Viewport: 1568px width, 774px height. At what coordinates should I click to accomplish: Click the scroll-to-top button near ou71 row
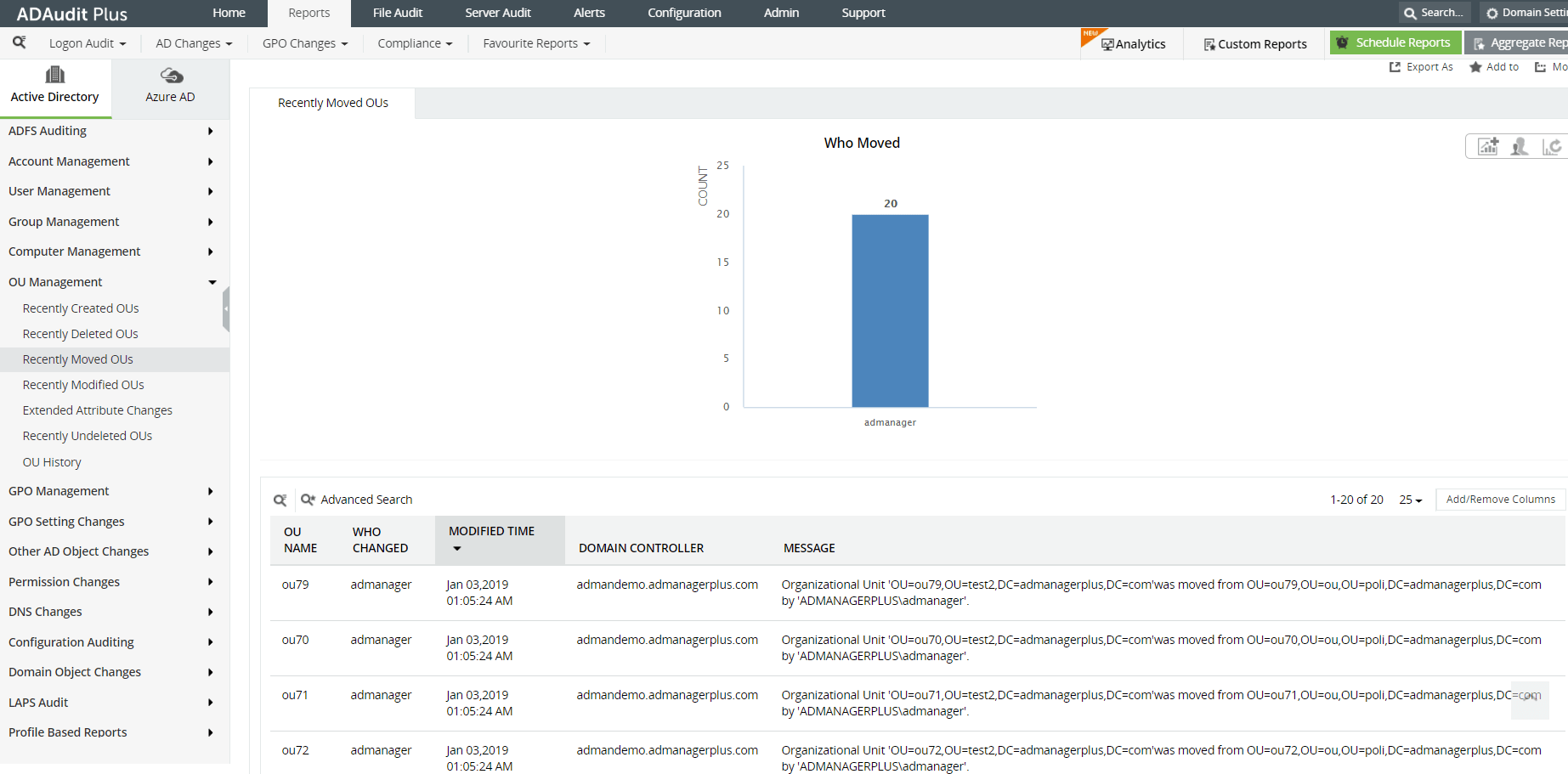pyautogui.click(x=1530, y=700)
